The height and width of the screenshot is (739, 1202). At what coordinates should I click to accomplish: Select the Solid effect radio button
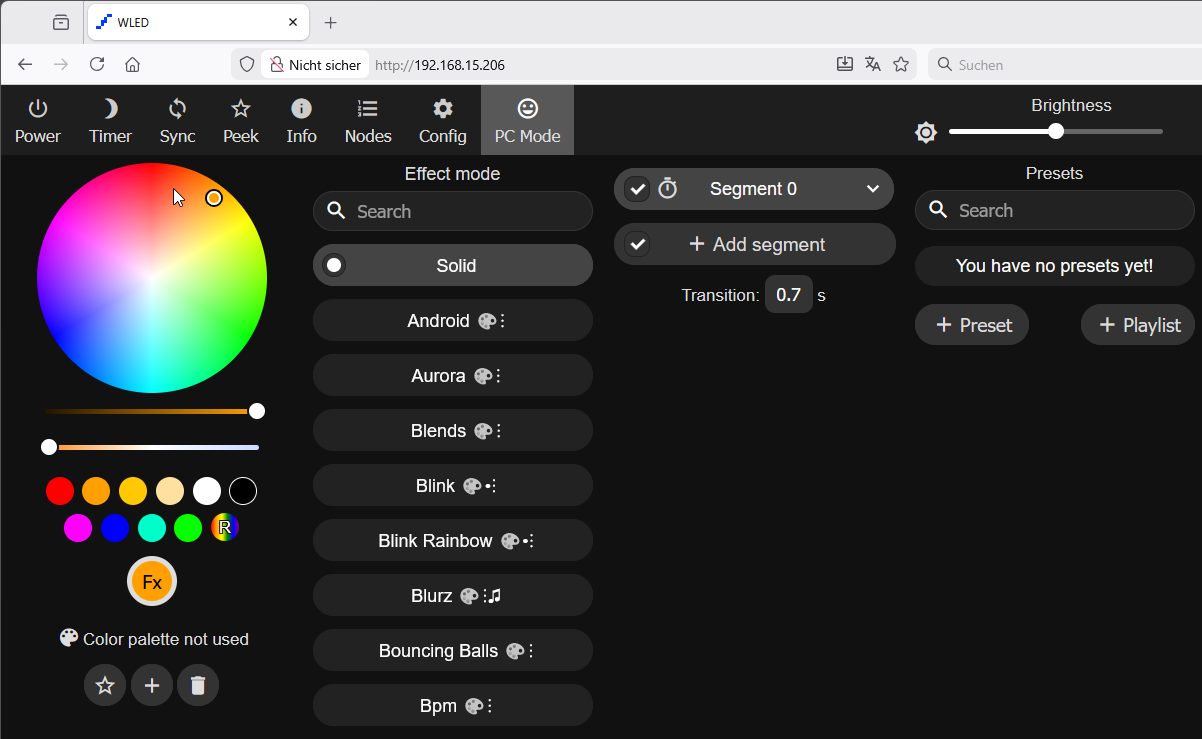click(x=335, y=265)
